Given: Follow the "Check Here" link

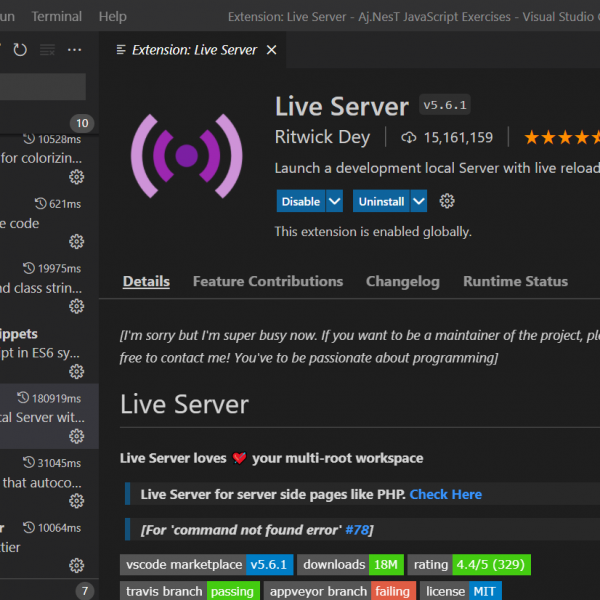Looking at the screenshot, I should click(445, 494).
